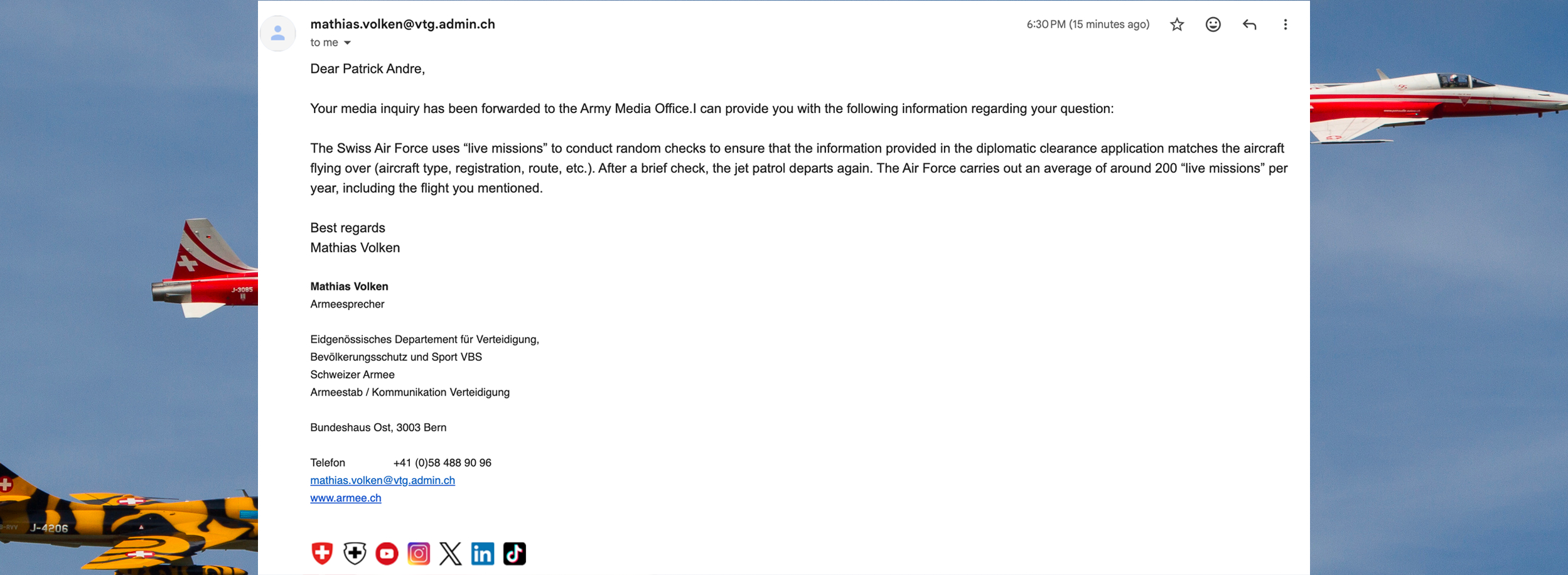Click the 6:30 PM timestamp
This screenshot has height=575, width=1568.
tap(1088, 24)
